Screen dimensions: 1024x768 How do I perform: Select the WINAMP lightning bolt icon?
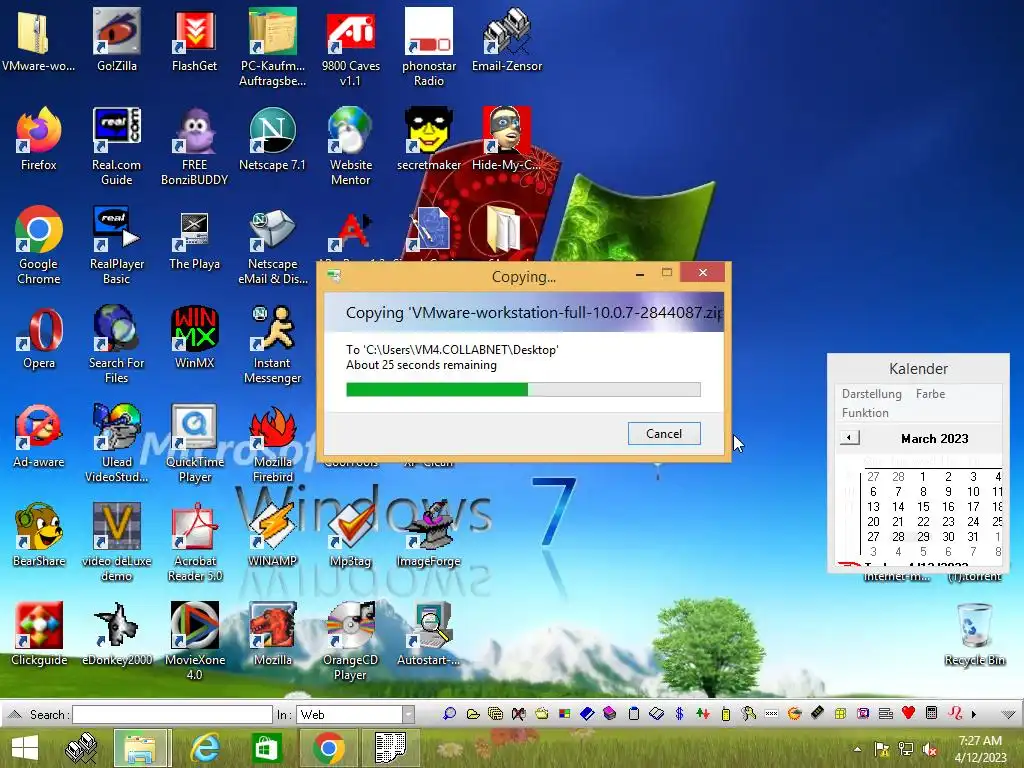click(272, 536)
